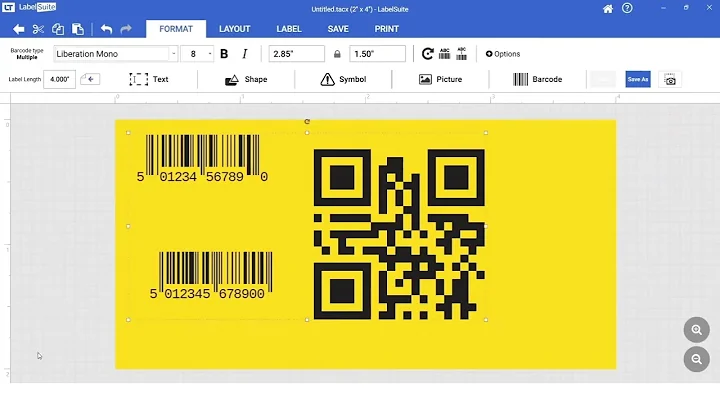Click the Save As button
The image size is (720, 404).
click(638, 79)
